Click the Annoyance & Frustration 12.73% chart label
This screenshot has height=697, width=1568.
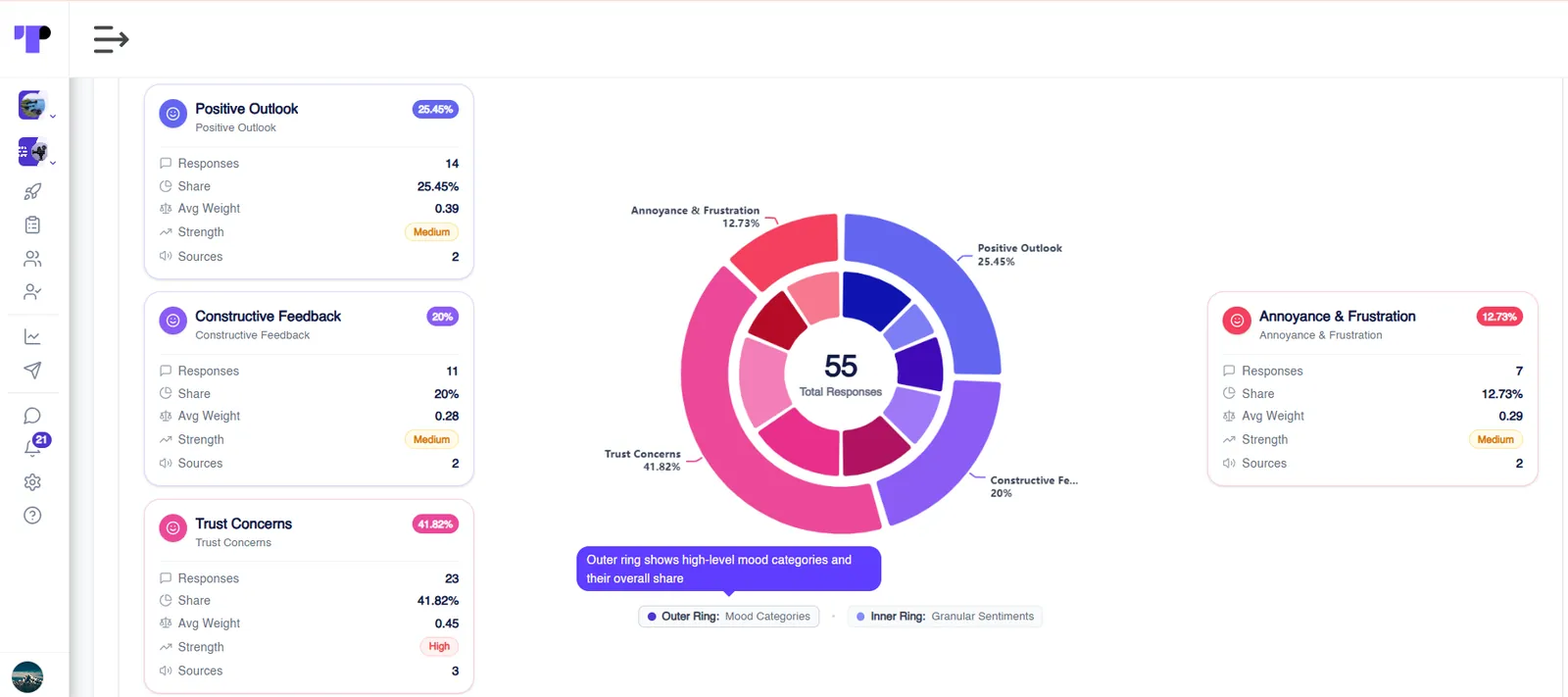pos(695,217)
